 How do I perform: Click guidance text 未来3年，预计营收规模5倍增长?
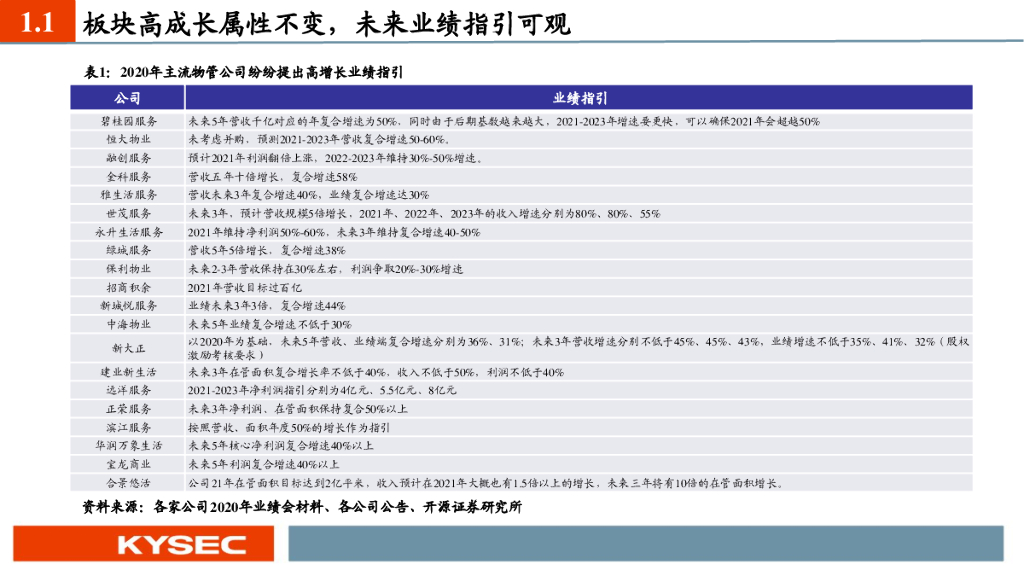click(267, 214)
